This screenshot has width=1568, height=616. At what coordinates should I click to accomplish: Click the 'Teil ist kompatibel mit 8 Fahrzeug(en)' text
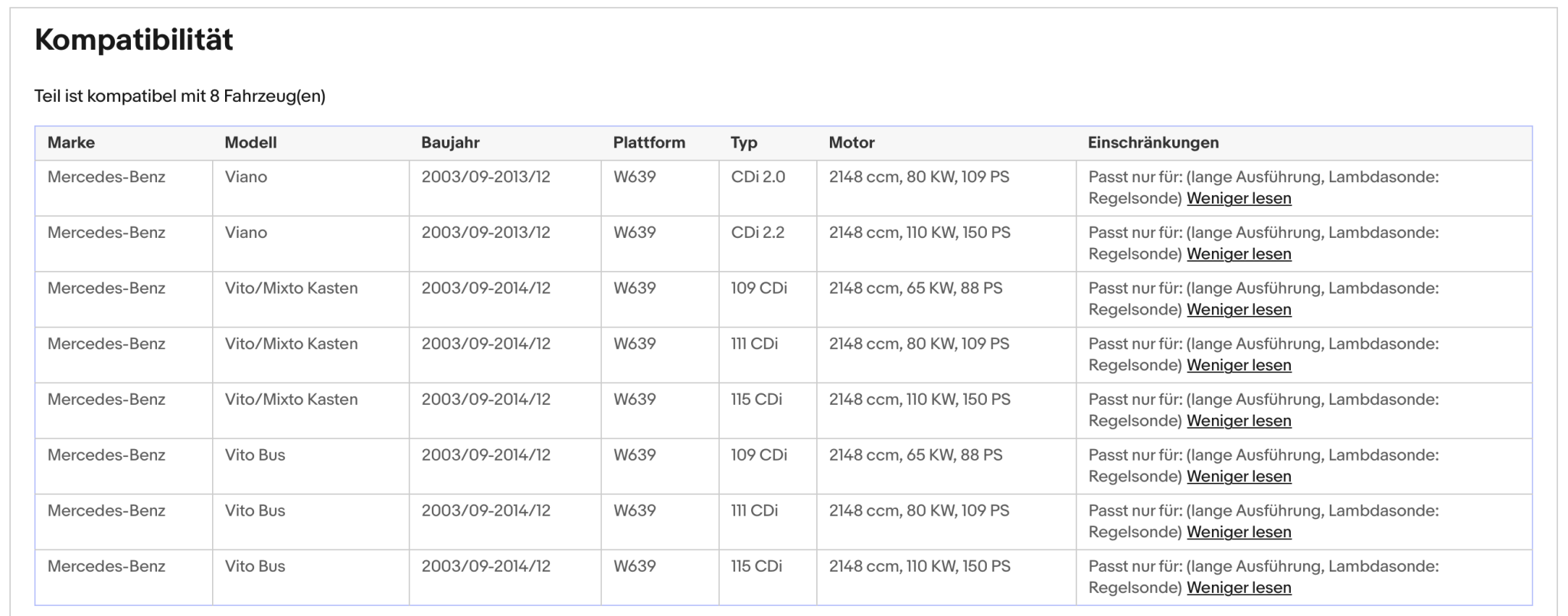click(180, 96)
